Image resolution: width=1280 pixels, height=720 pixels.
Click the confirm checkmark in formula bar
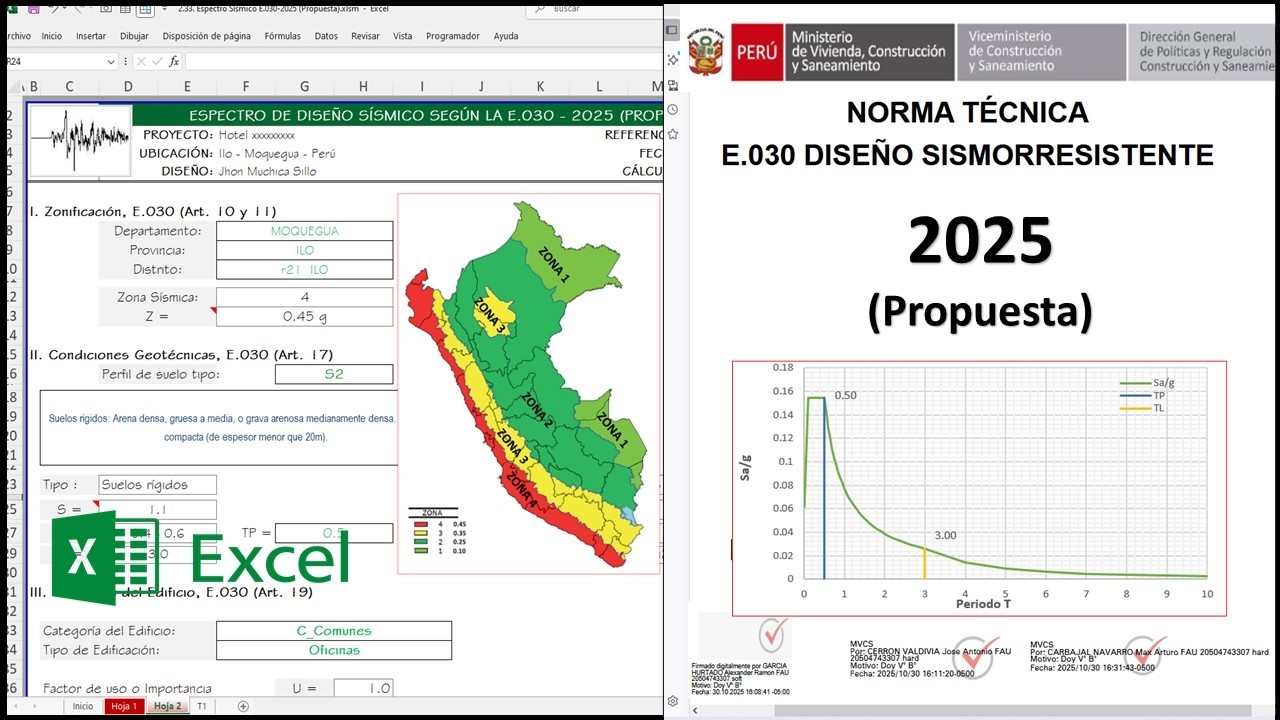click(x=157, y=62)
